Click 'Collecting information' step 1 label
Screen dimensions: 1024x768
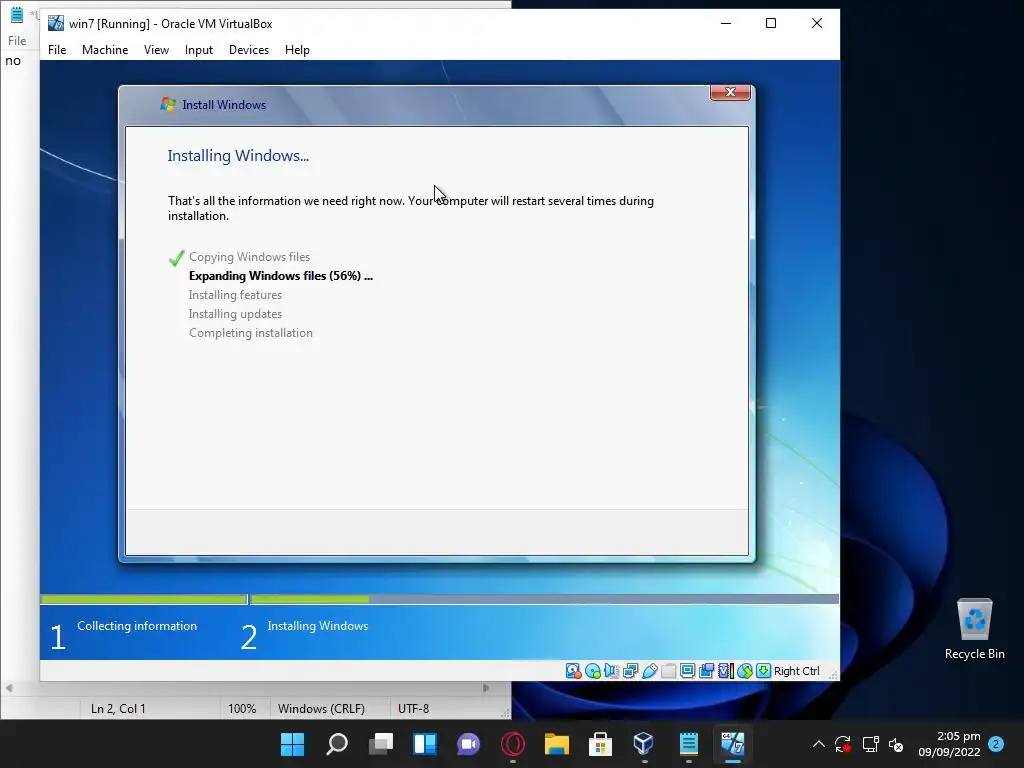(137, 626)
